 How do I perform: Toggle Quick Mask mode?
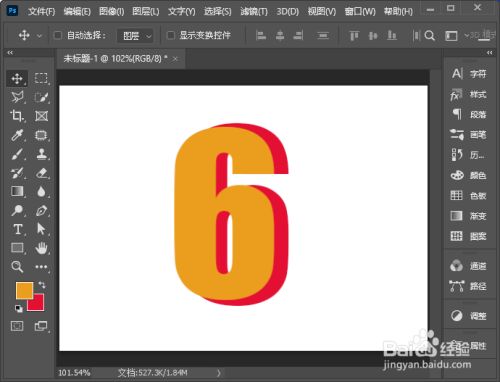[17, 326]
